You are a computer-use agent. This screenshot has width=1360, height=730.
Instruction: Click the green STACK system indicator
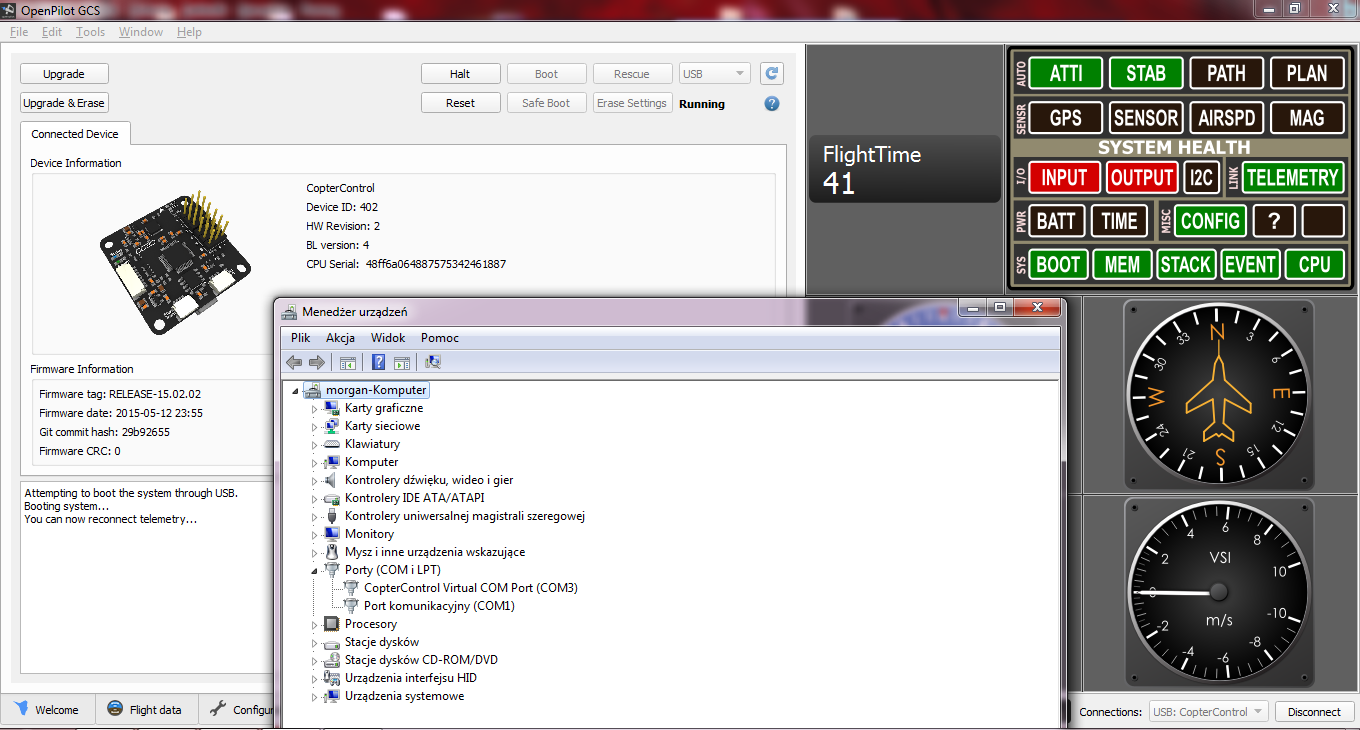[x=1186, y=264]
